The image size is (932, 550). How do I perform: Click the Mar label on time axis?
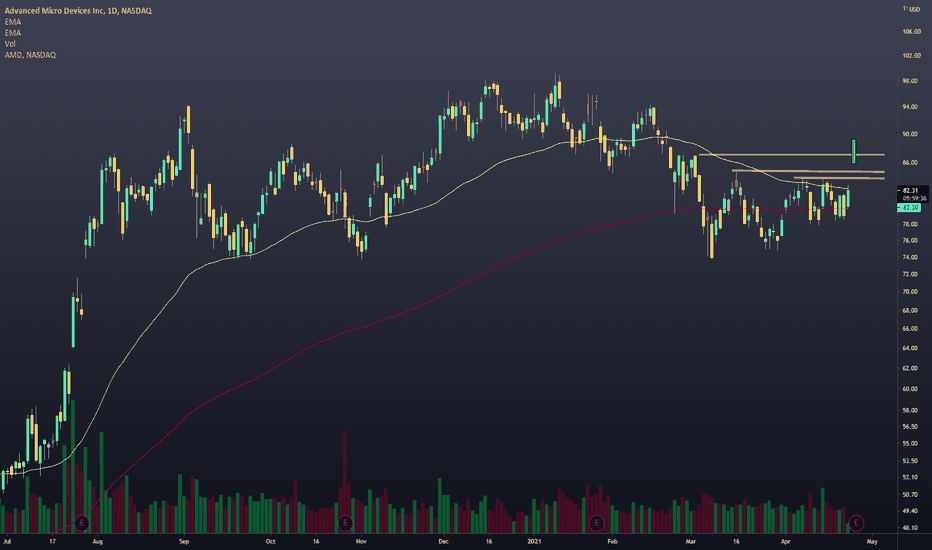690,542
